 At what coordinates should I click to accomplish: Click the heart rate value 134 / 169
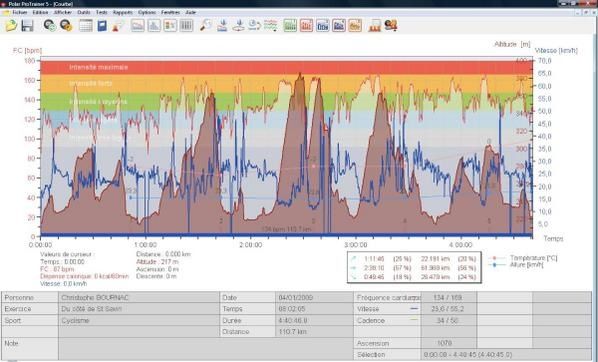(x=448, y=298)
